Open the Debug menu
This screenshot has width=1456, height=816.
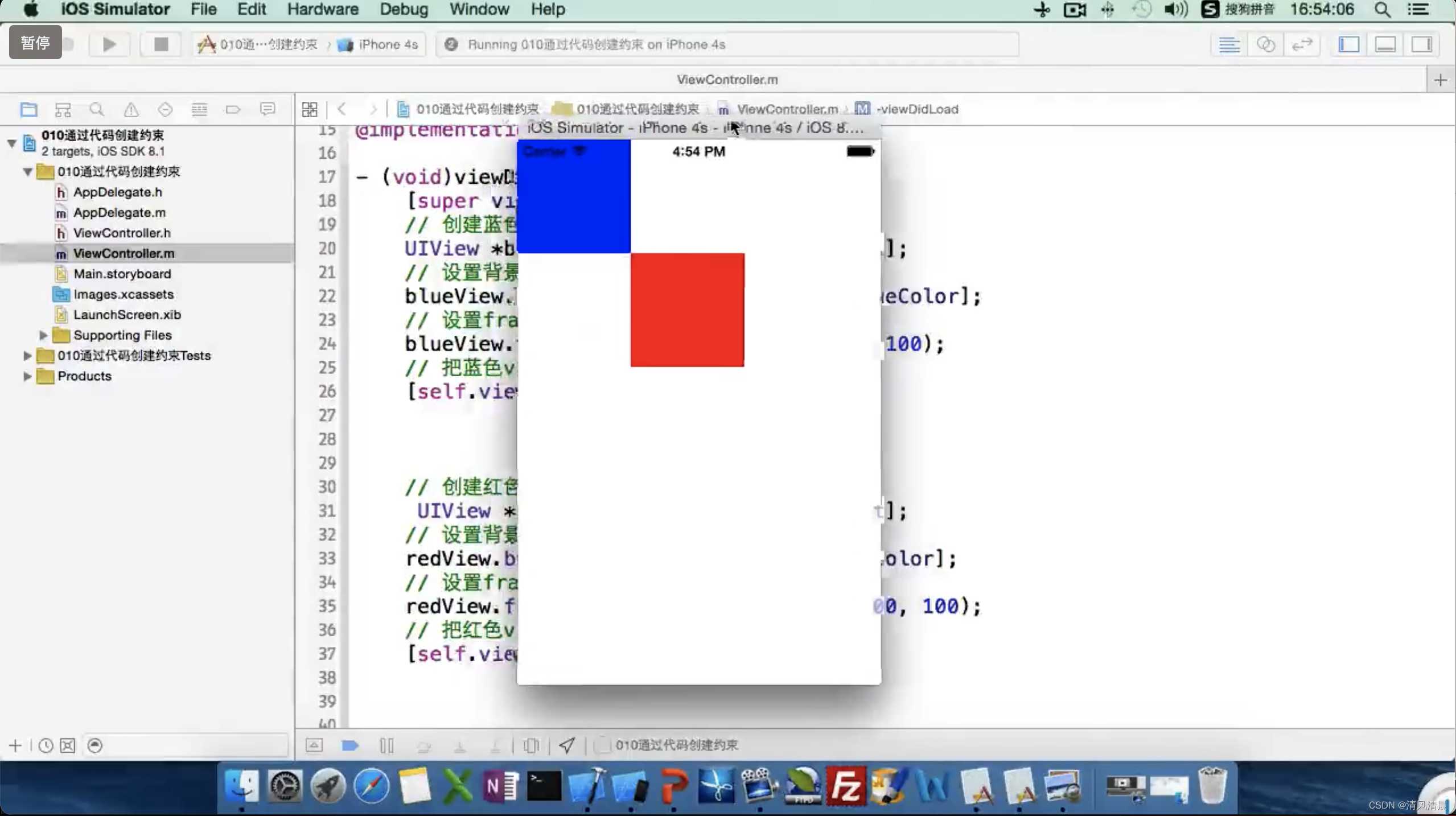pos(404,10)
